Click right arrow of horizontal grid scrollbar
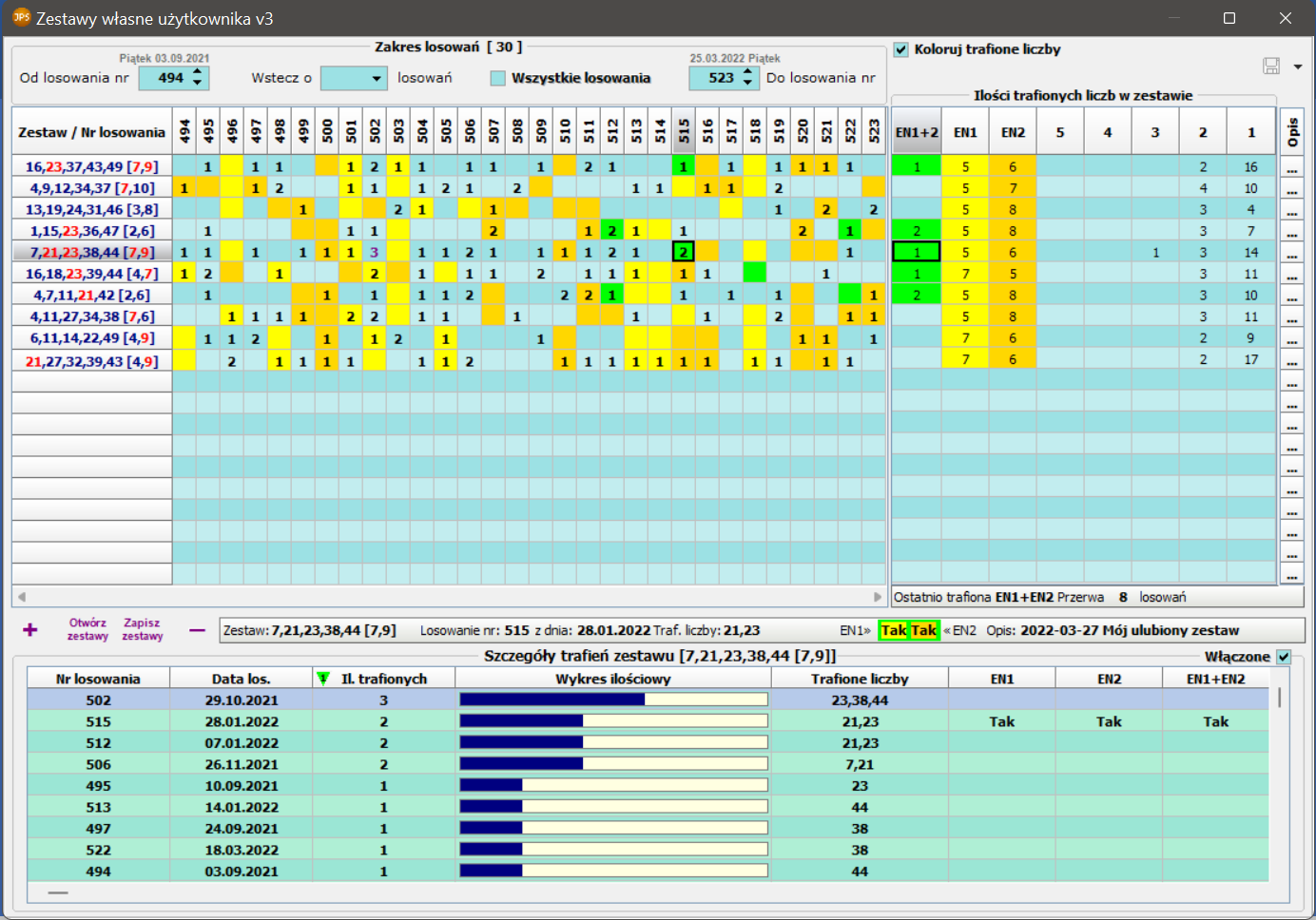The height and width of the screenshot is (920, 1316). (x=878, y=597)
